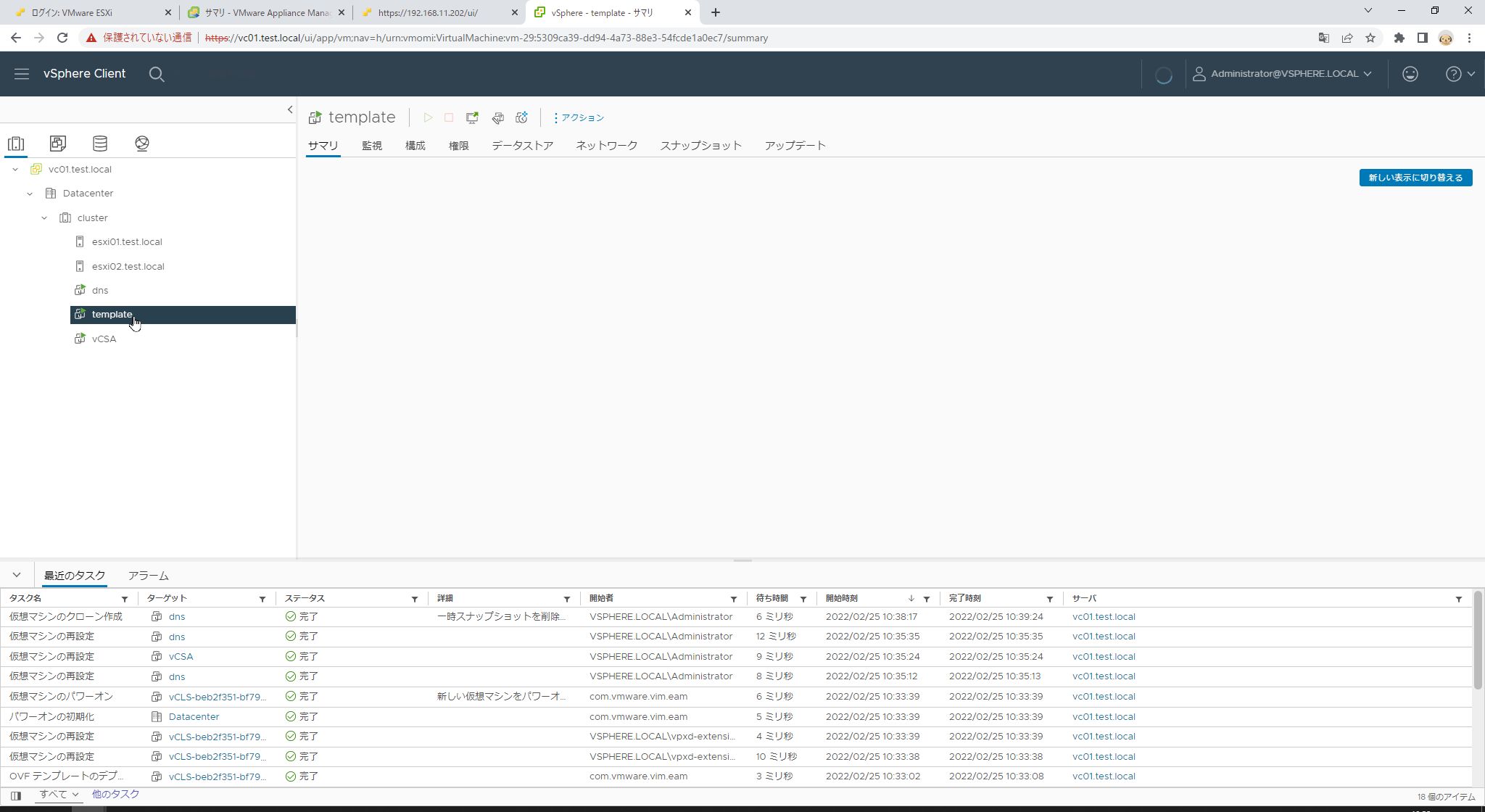Screen dimensions: 1485x812
Task: Filter the 詳細 column
Action: pyautogui.click(x=567, y=599)
